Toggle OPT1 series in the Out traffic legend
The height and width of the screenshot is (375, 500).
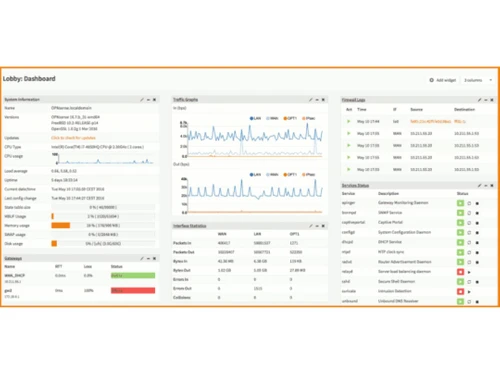[290, 174]
